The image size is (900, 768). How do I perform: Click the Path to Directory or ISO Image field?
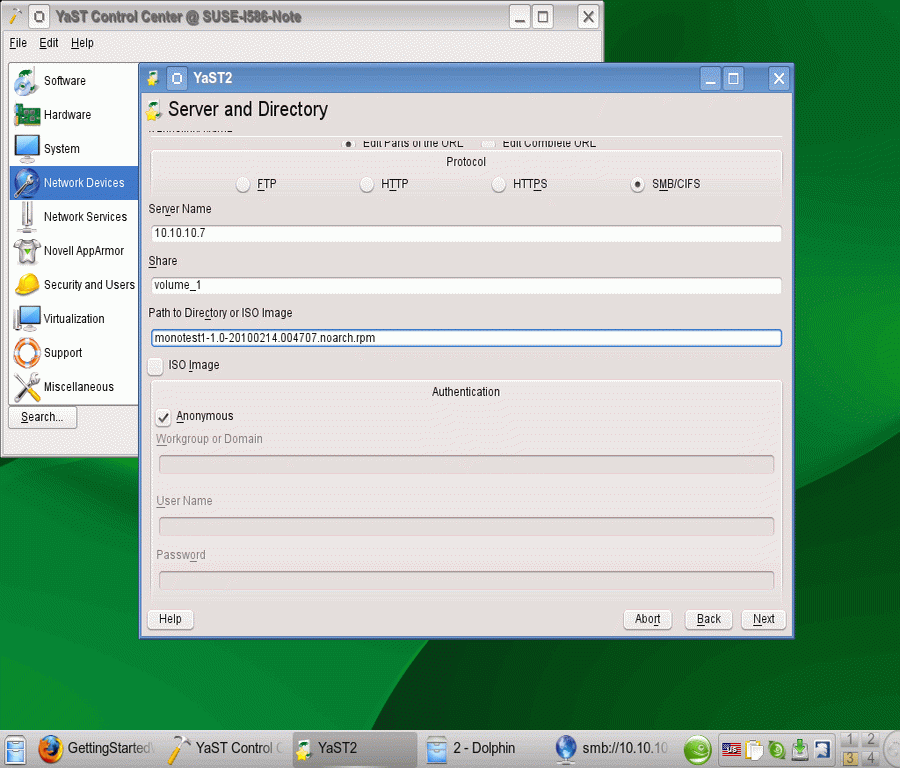tap(466, 338)
